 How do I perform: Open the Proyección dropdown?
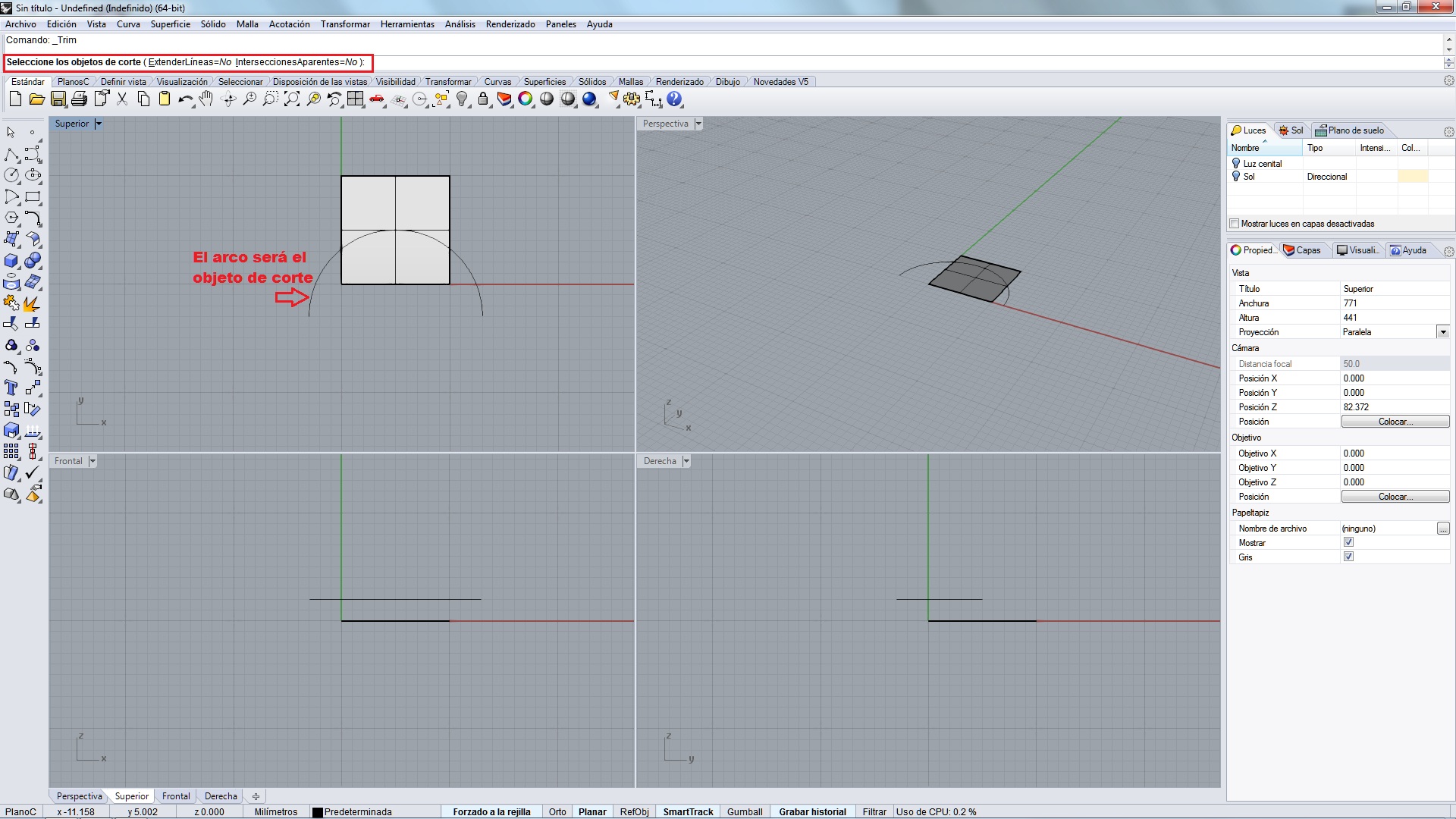coord(1442,332)
